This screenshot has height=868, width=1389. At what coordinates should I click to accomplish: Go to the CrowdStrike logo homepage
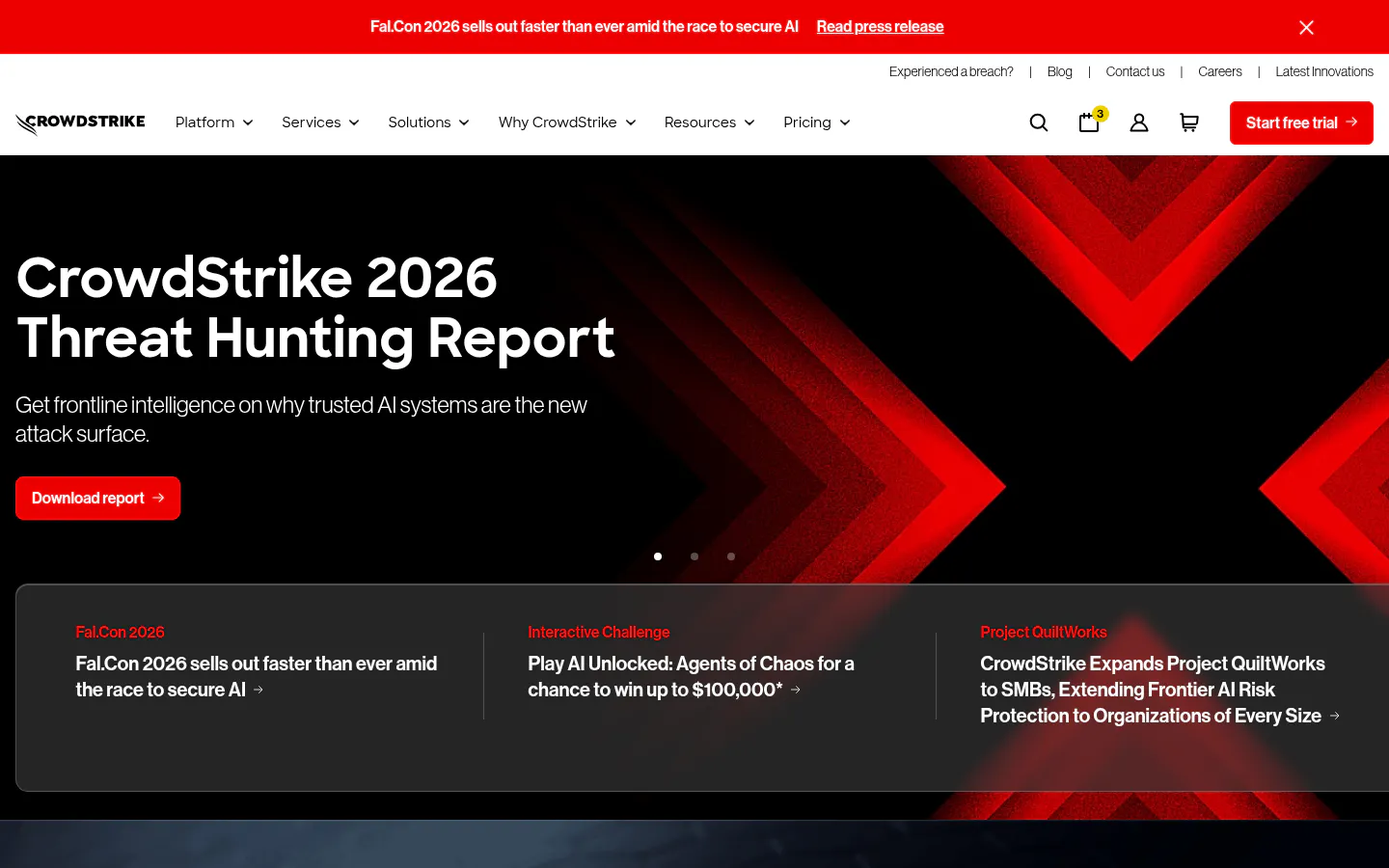point(80,123)
